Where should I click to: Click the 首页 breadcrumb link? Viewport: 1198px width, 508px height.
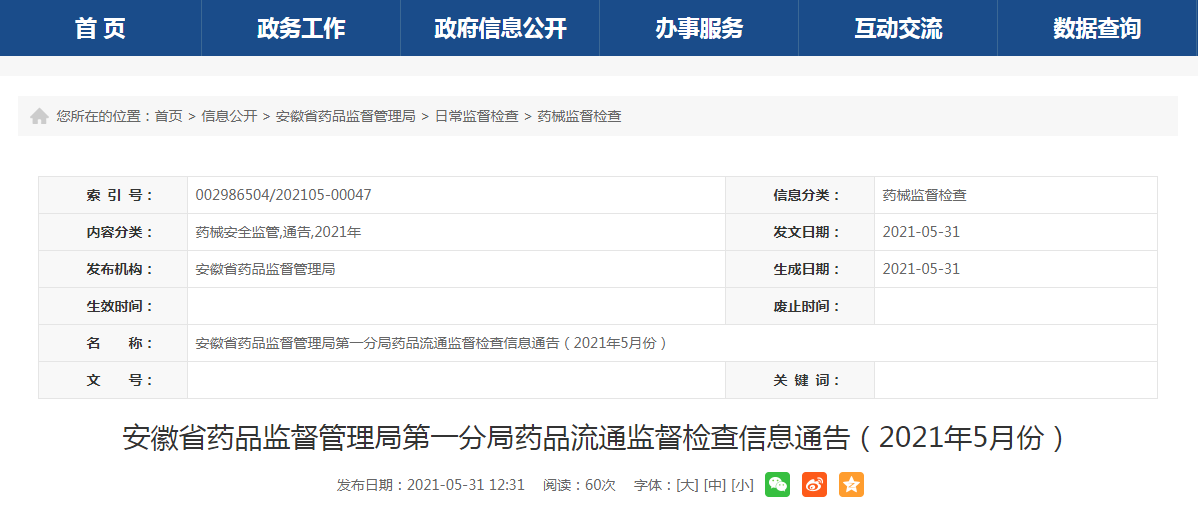coord(168,116)
